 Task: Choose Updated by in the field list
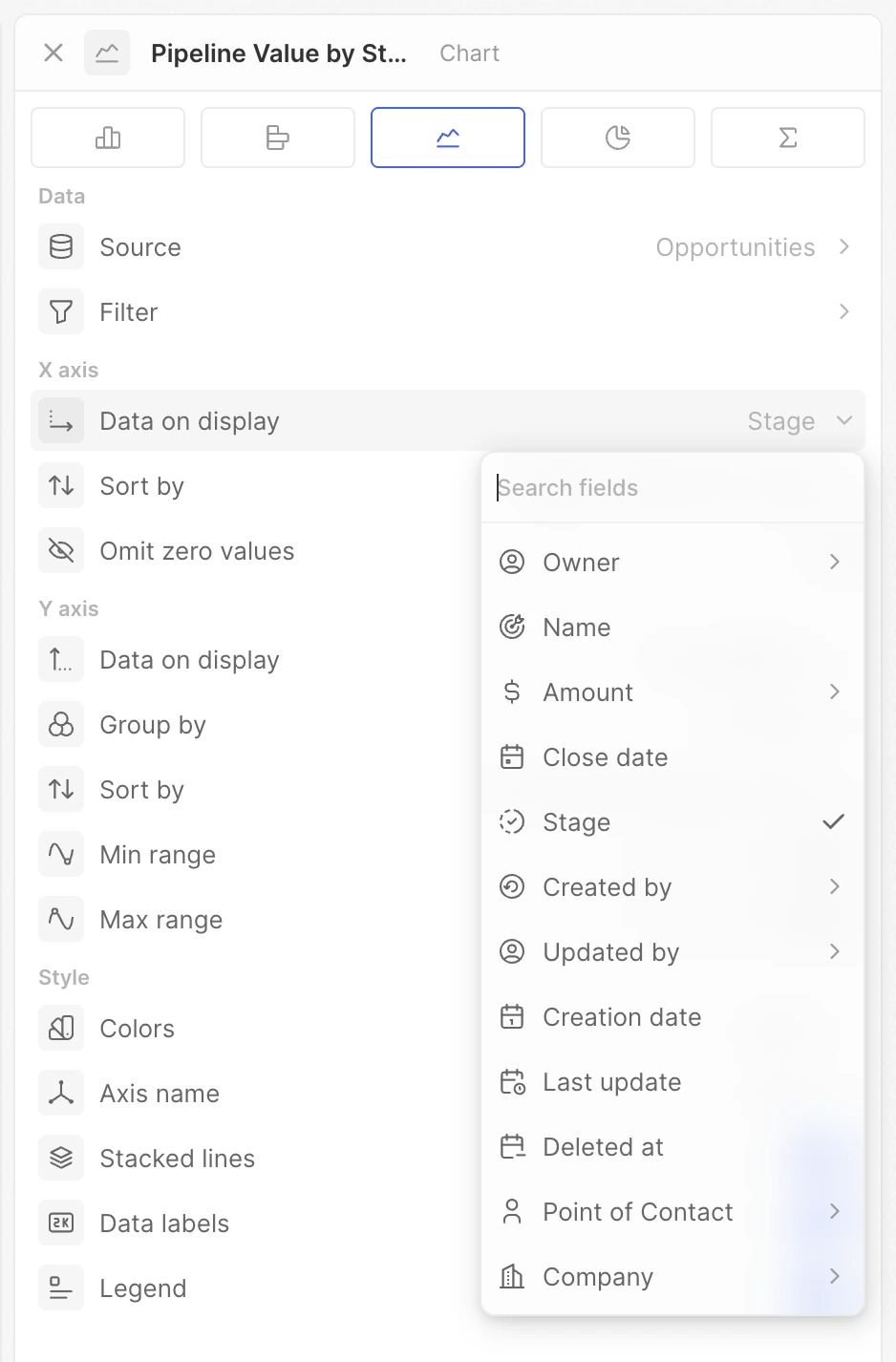pyautogui.click(x=672, y=951)
